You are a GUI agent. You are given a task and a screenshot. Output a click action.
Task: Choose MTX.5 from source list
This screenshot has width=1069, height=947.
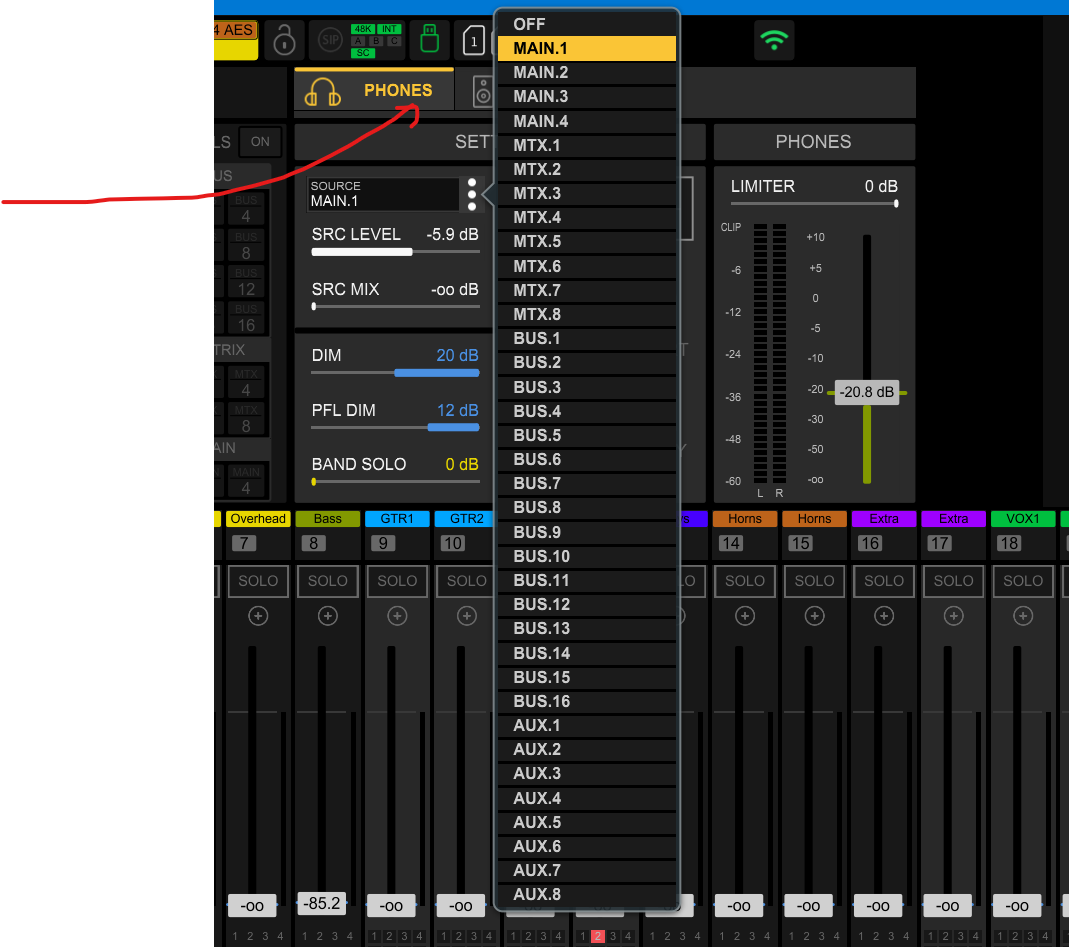tap(587, 241)
